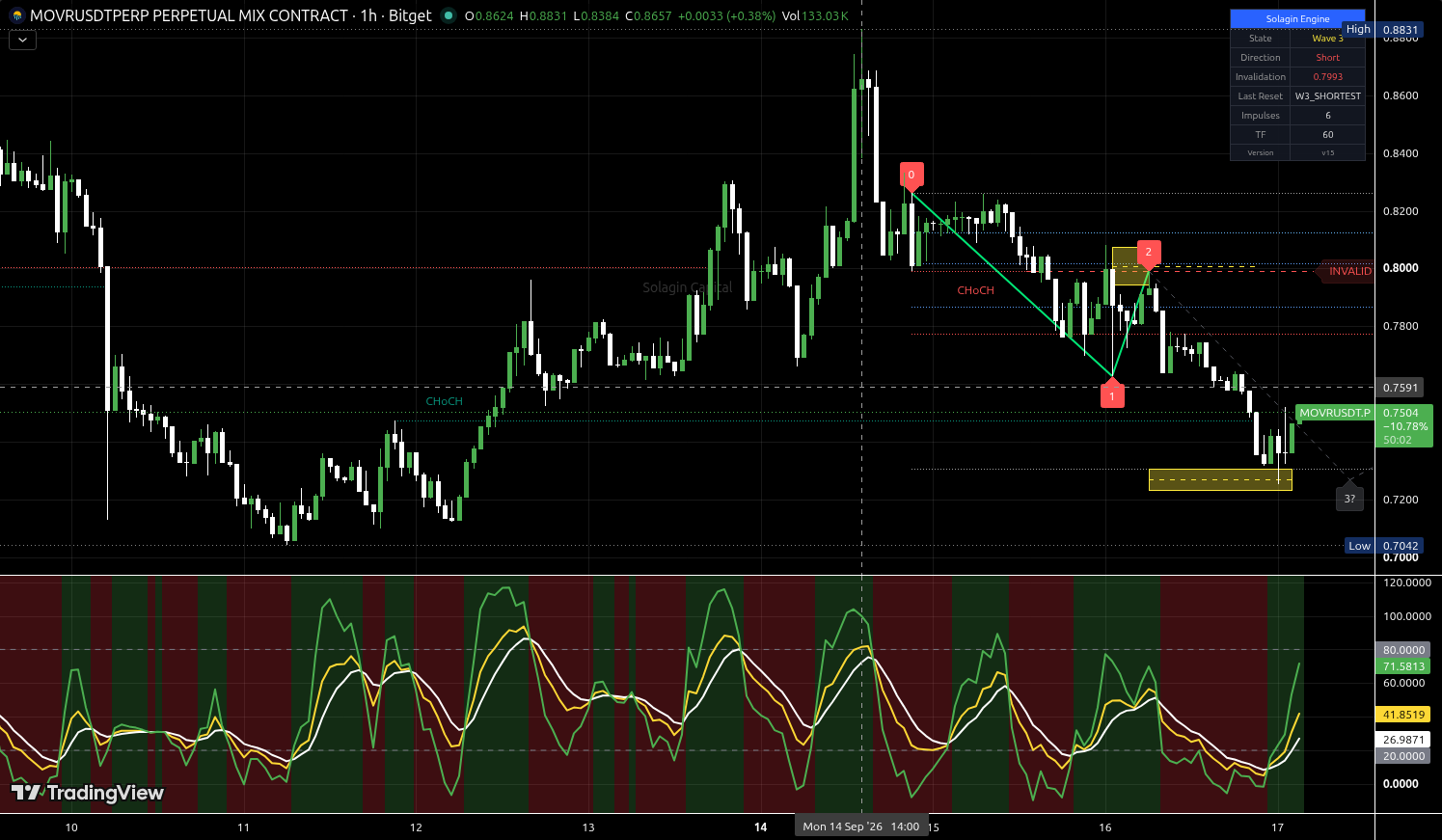Click the Low 0.7042 price label
This screenshot has height=840, width=1442.
coord(1383,546)
